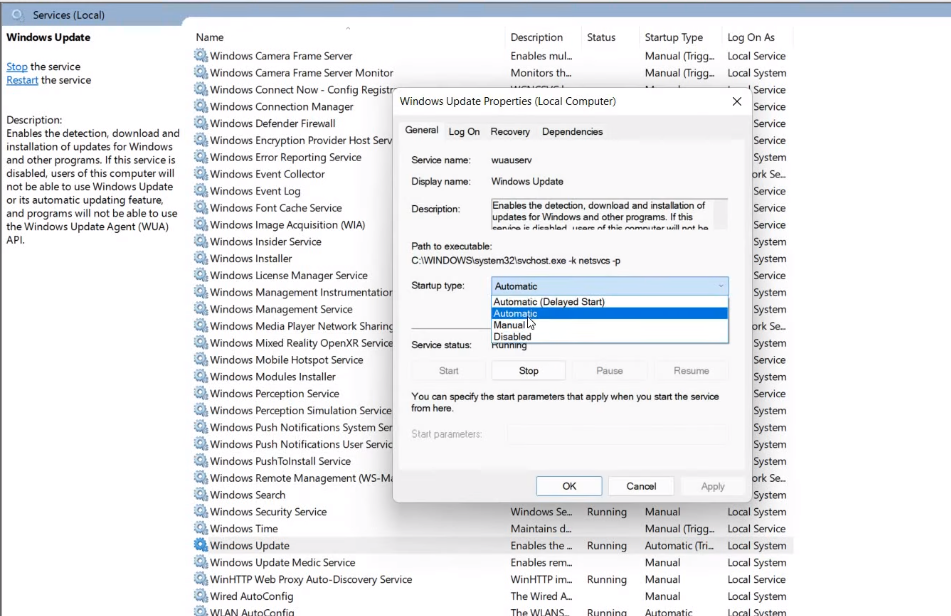This screenshot has width=951, height=616.
Task: Select Disabled startup type option
Action: tap(610, 336)
